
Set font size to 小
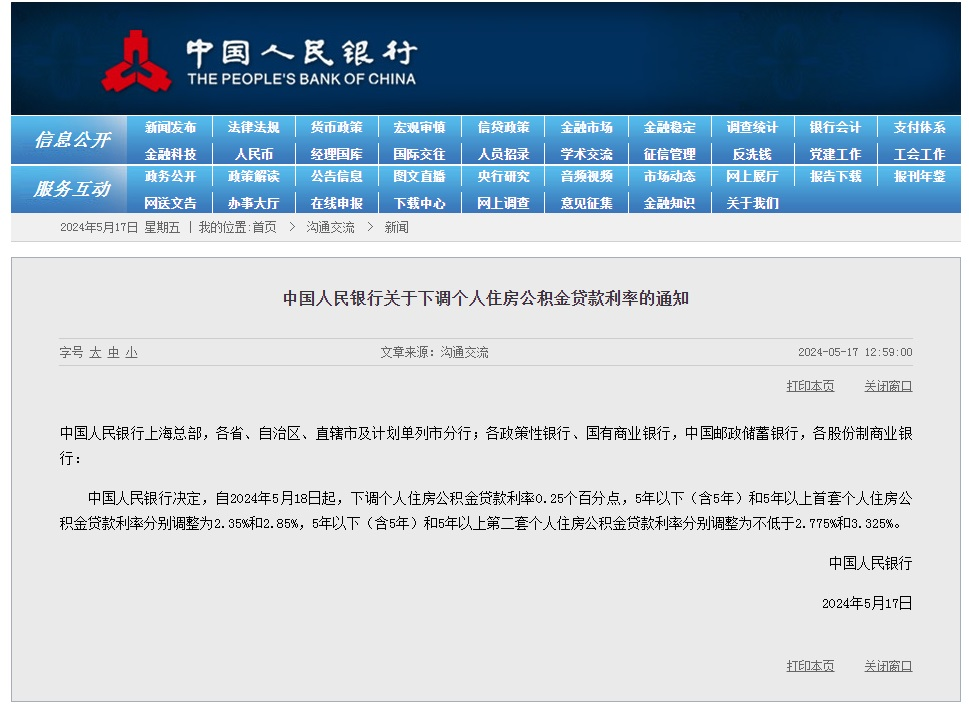pos(131,352)
